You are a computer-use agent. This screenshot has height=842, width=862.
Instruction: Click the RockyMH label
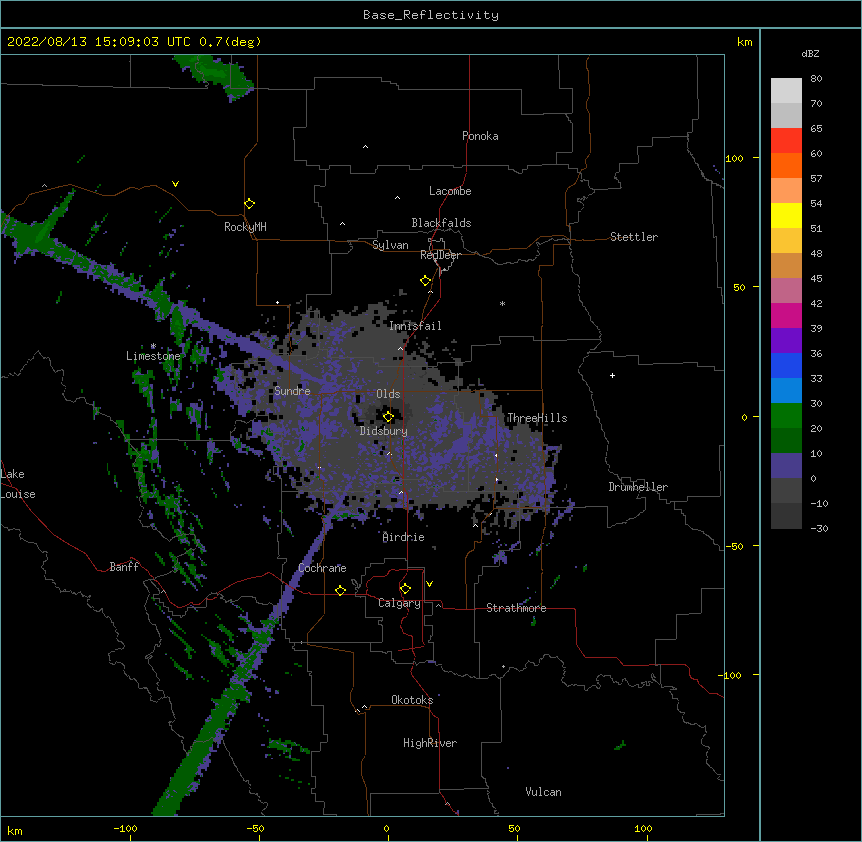(245, 227)
